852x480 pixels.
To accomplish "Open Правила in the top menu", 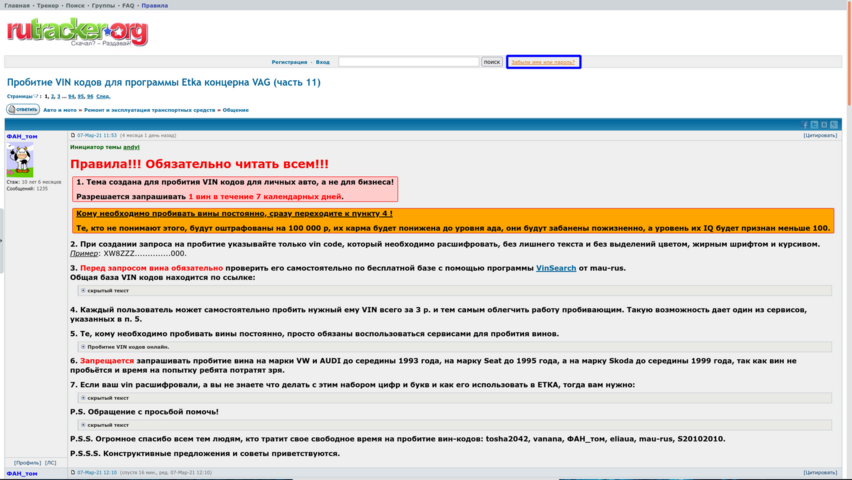I will click(x=155, y=5).
